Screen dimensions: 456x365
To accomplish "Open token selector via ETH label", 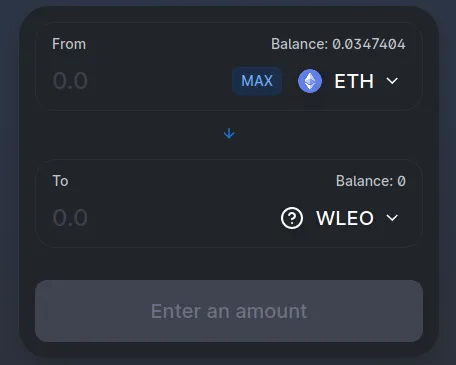I will [354, 81].
